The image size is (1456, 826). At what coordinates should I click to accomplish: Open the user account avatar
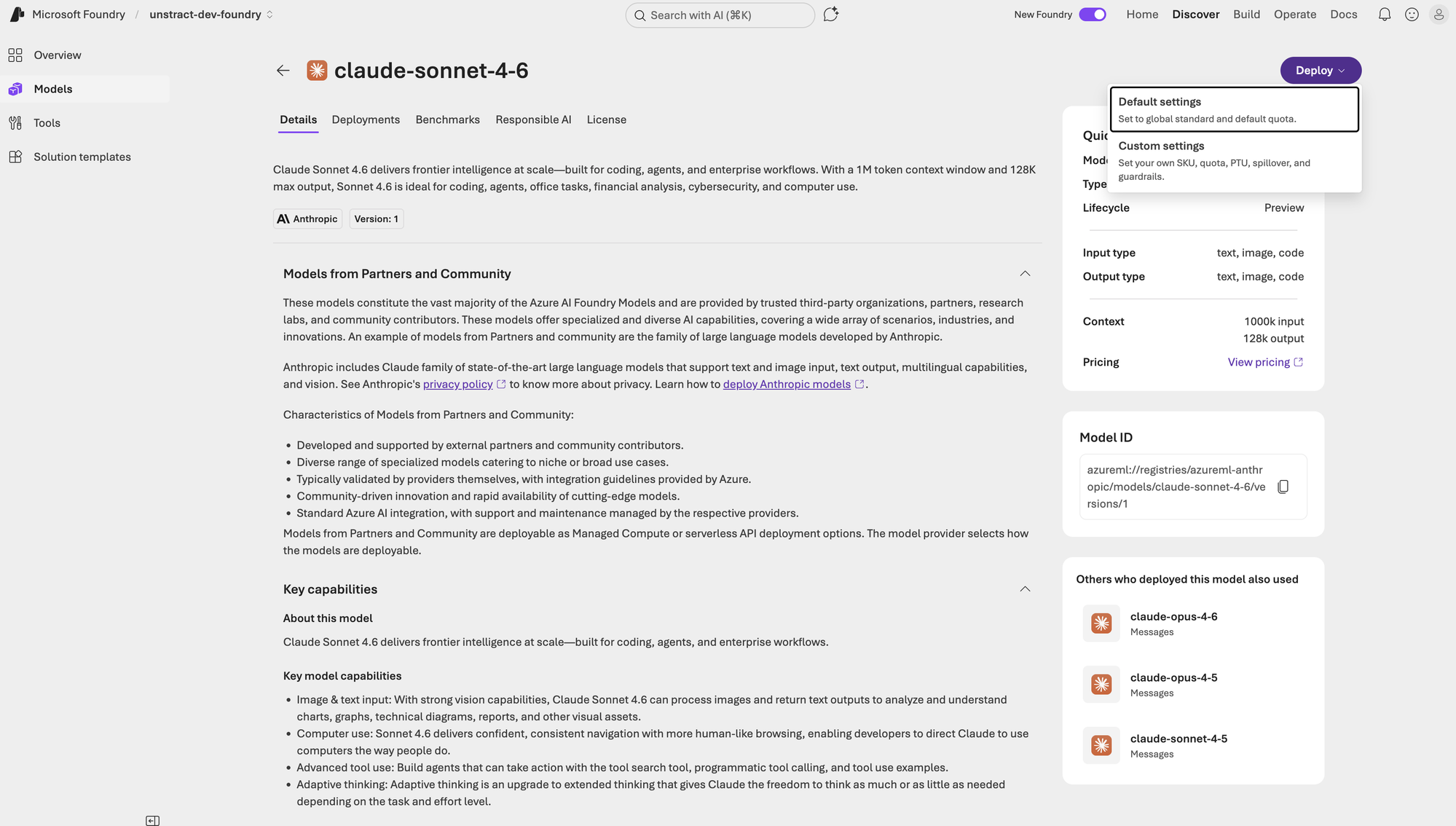(1439, 15)
